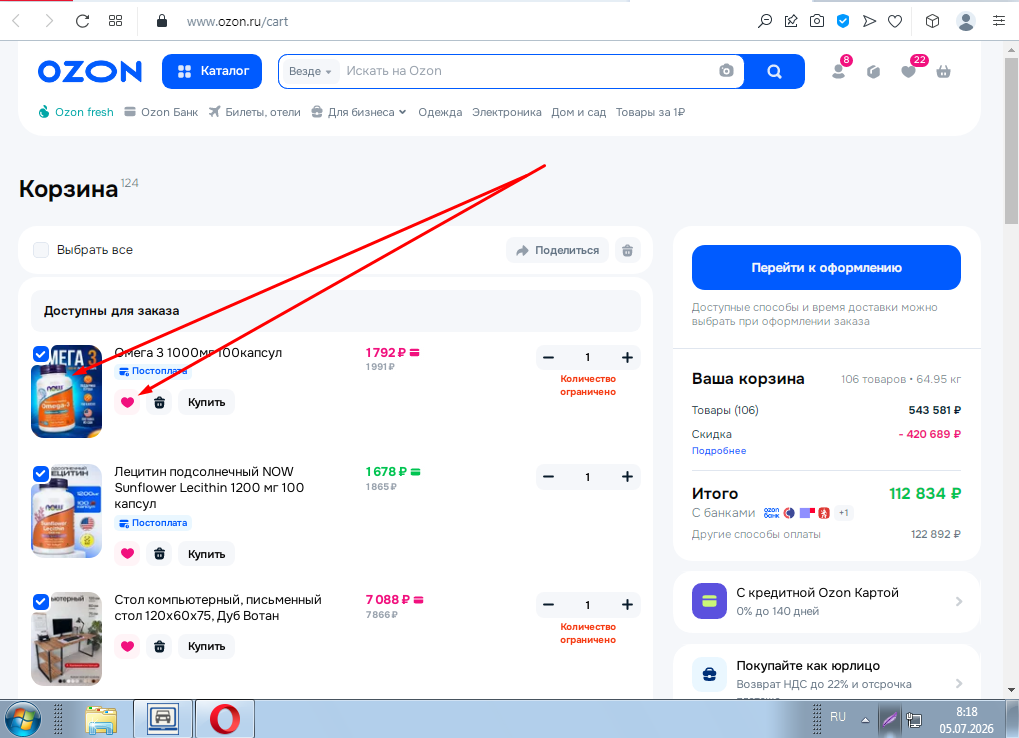
Task: Open the Лецитин product thumbnail
Action: coord(67,511)
